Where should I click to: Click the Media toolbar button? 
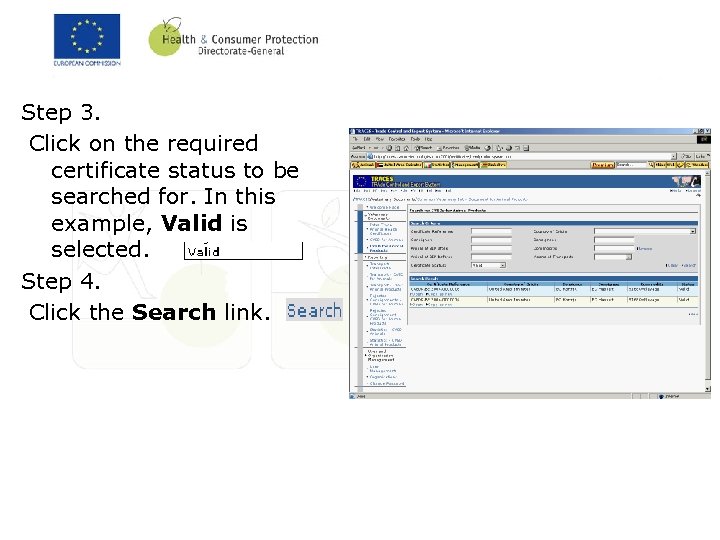[x=472, y=148]
